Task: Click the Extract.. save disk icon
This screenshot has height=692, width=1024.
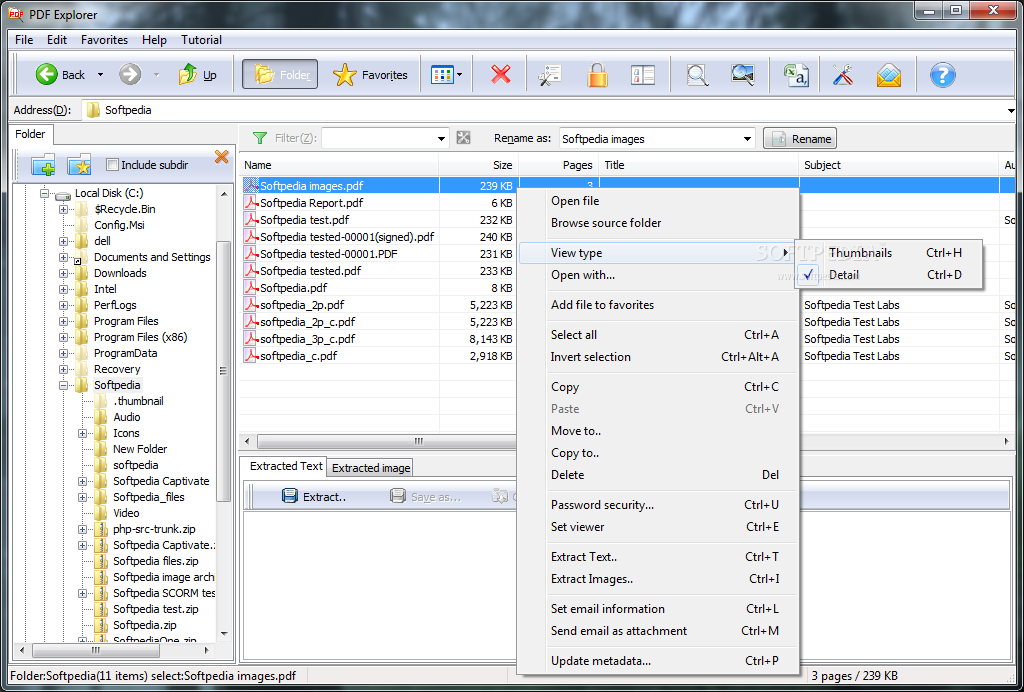Action: [x=290, y=496]
